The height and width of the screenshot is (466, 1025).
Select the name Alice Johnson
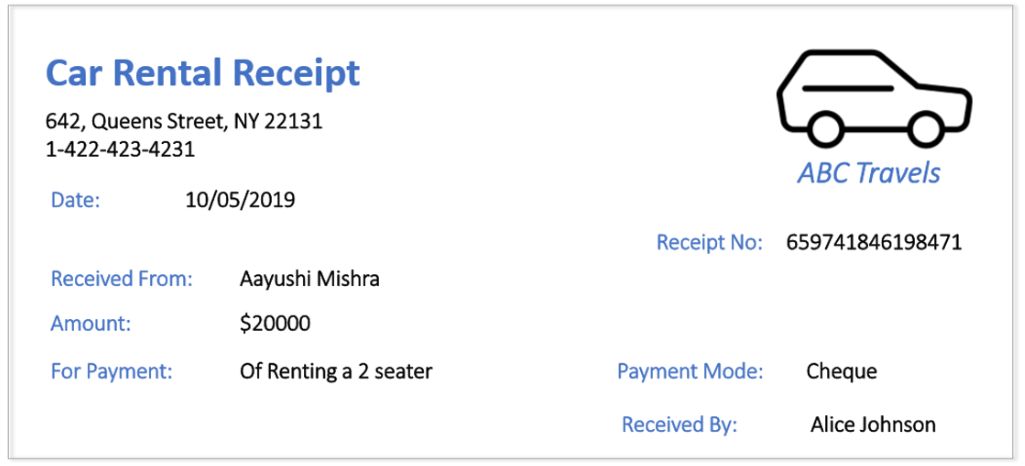click(x=873, y=425)
